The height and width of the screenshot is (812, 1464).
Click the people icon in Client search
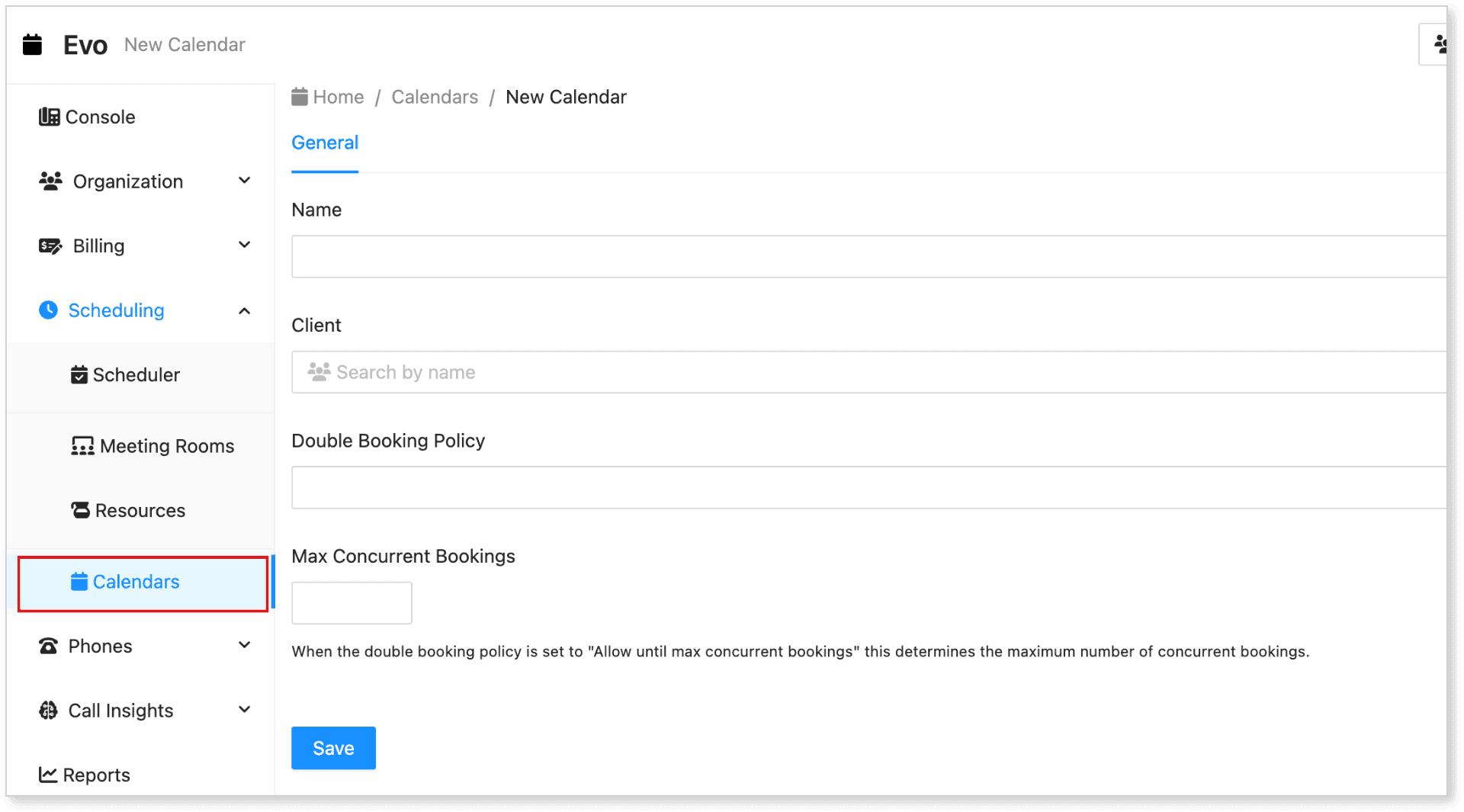pos(319,371)
